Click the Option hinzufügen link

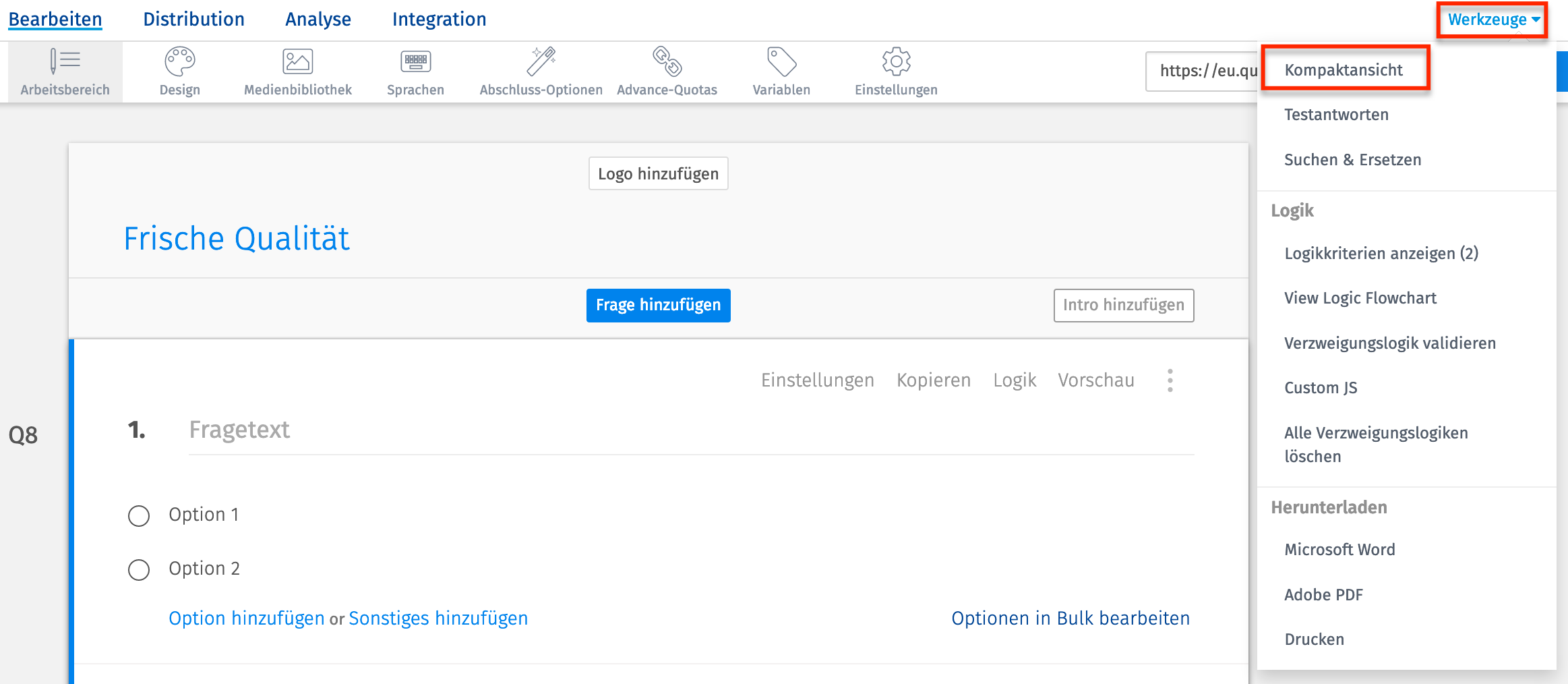click(246, 619)
